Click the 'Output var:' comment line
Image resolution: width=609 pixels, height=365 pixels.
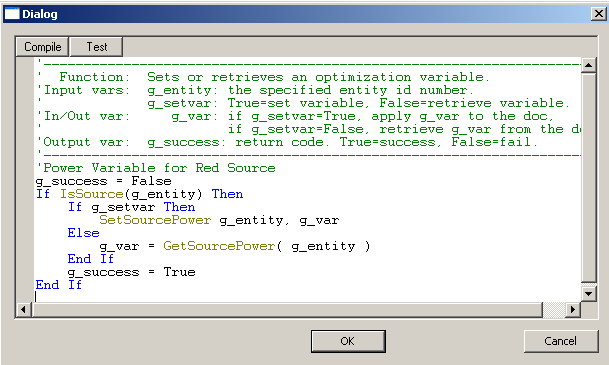(287, 142)
